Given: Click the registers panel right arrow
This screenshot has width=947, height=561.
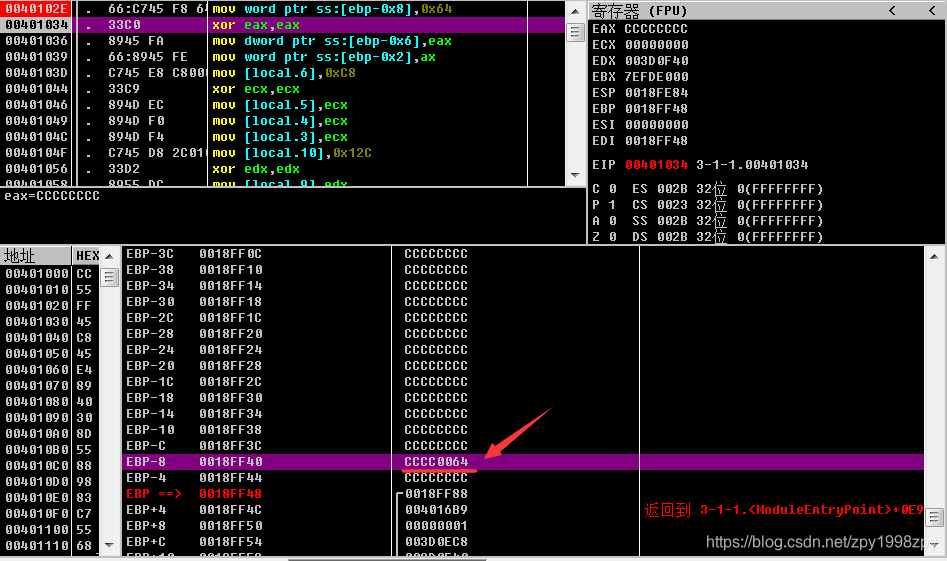Looking at the screenshot, I should (932, 10).
